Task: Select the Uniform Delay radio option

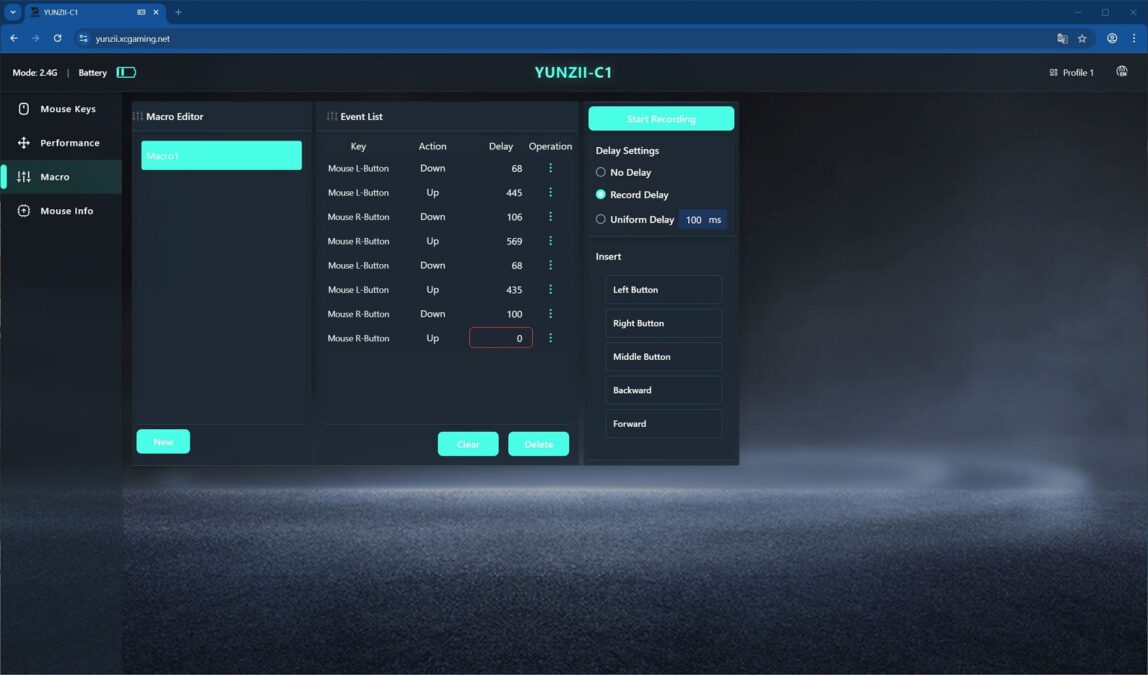Action: pos(600,219)
